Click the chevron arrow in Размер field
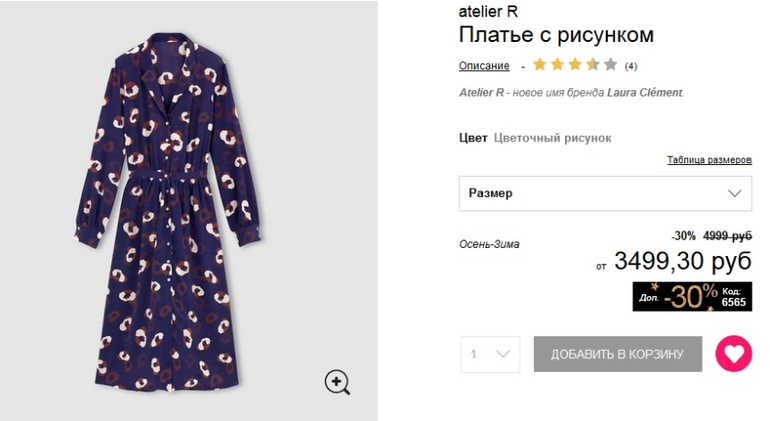 click(735, 193)
